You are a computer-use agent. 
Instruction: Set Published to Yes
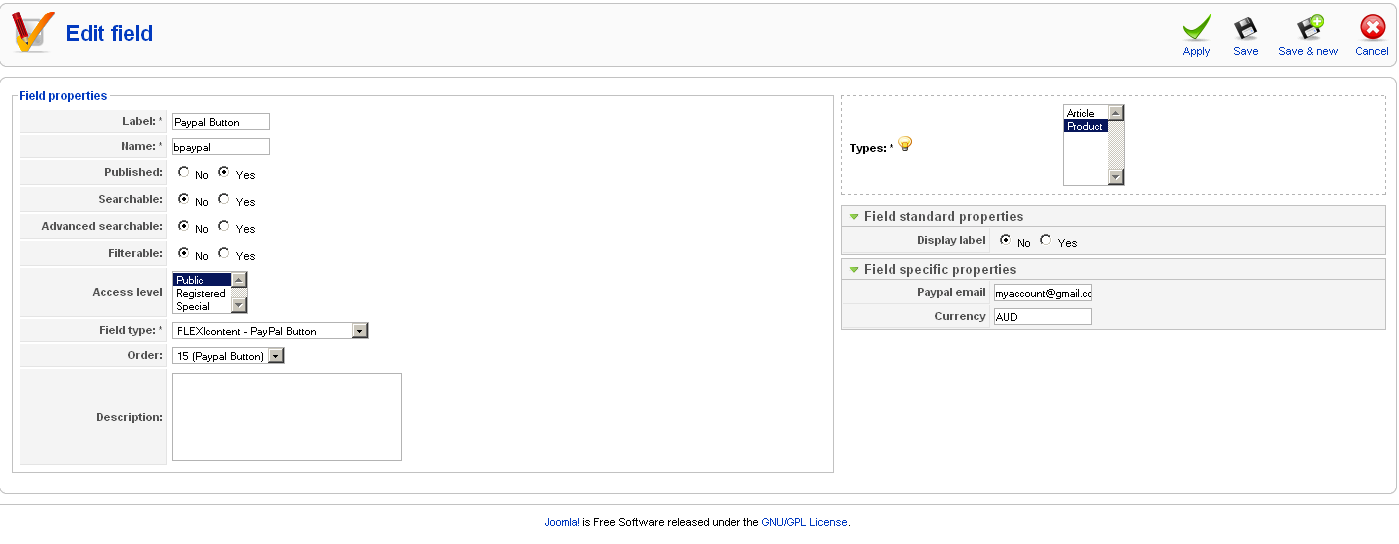tap(224, 172)
